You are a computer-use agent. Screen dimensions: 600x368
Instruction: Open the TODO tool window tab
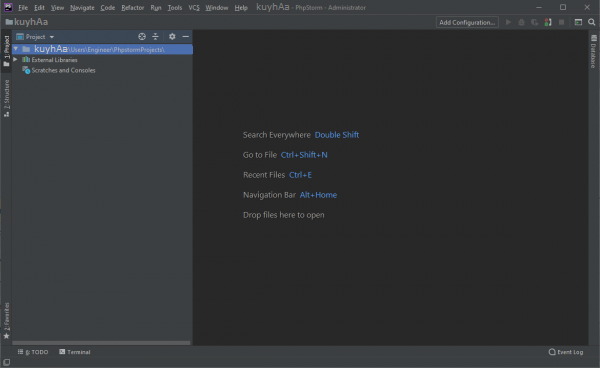coord(33,352)
